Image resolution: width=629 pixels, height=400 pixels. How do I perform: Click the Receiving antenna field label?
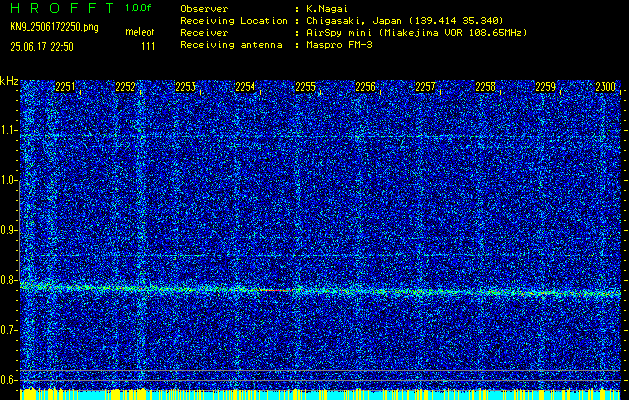(x=231, y=45)
